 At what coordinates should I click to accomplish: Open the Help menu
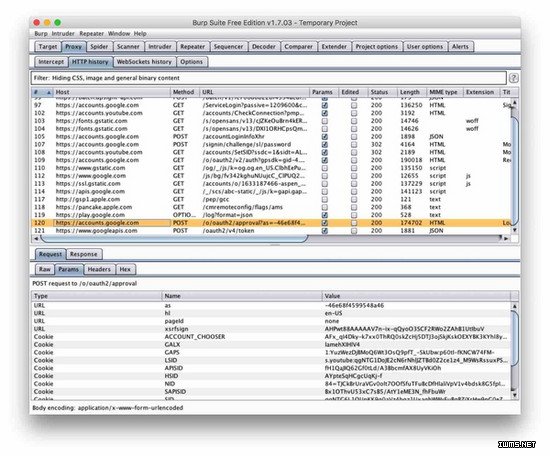(x=140, y=34)
